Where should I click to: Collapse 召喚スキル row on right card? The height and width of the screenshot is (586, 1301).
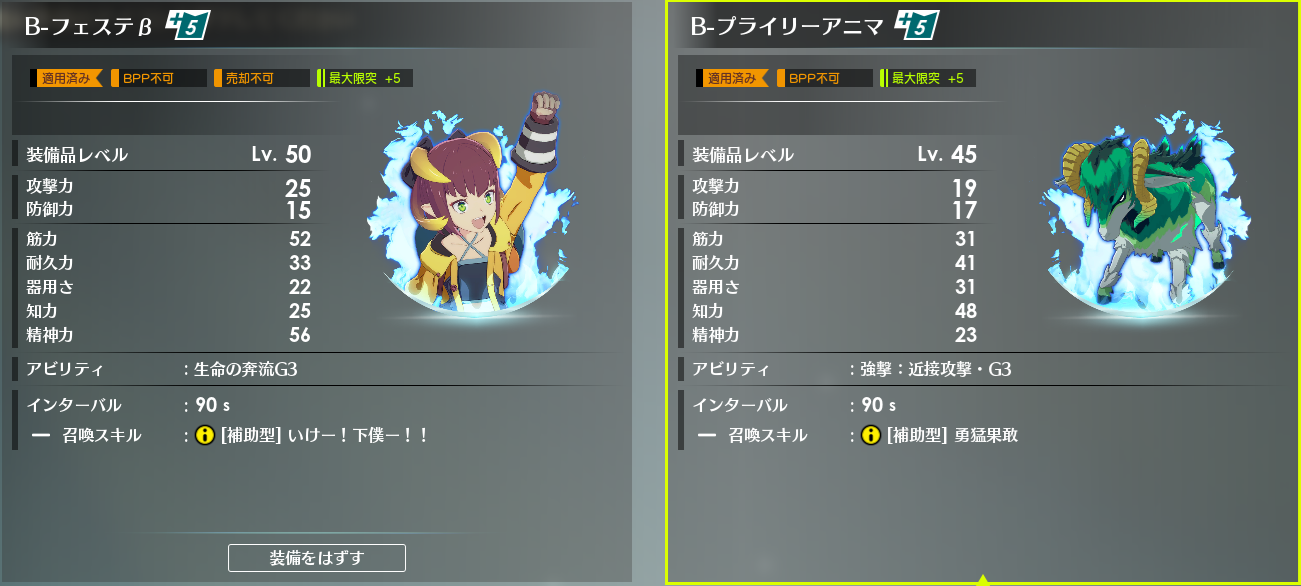706,436
